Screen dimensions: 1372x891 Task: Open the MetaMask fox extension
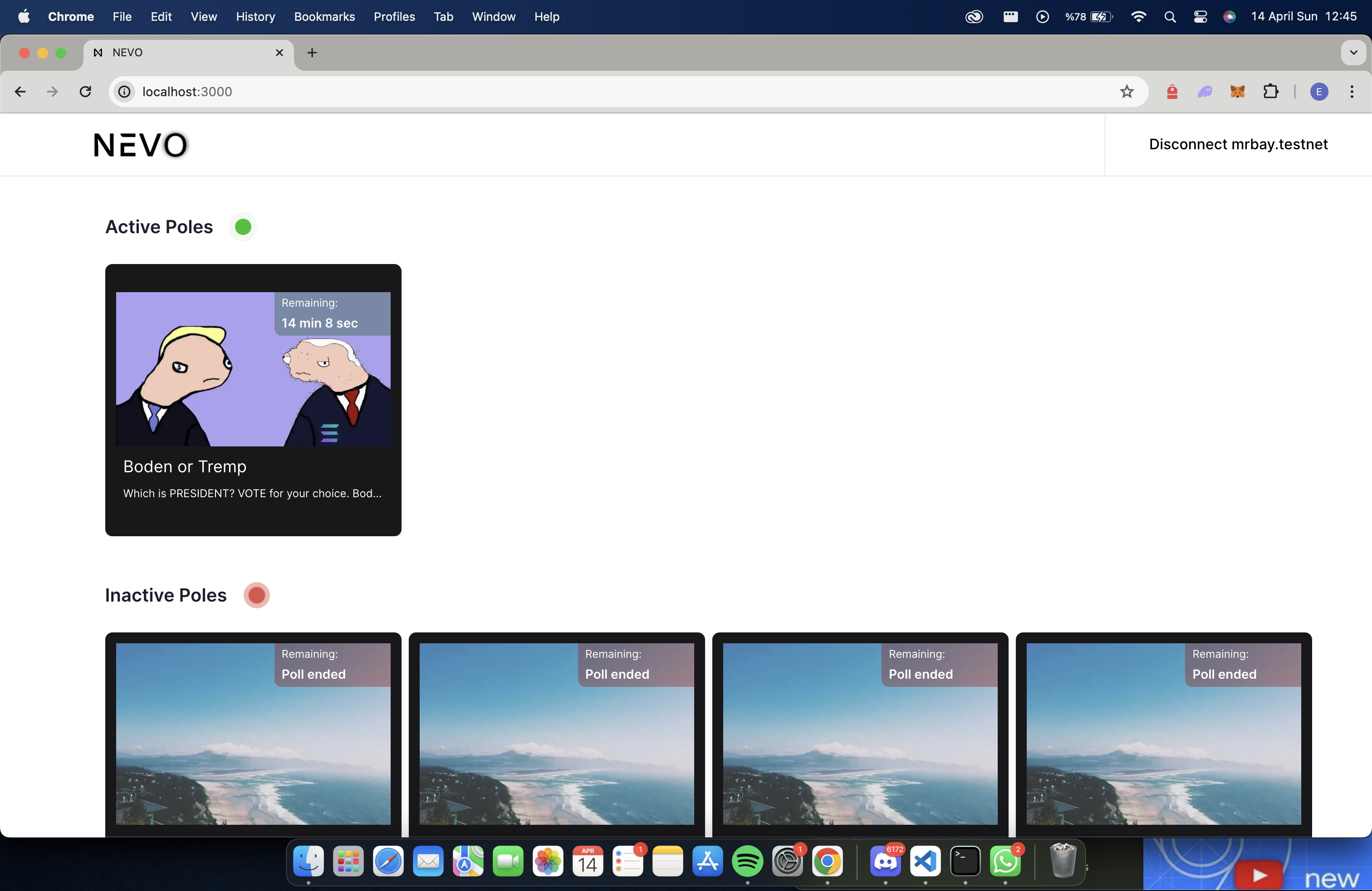1237,92
